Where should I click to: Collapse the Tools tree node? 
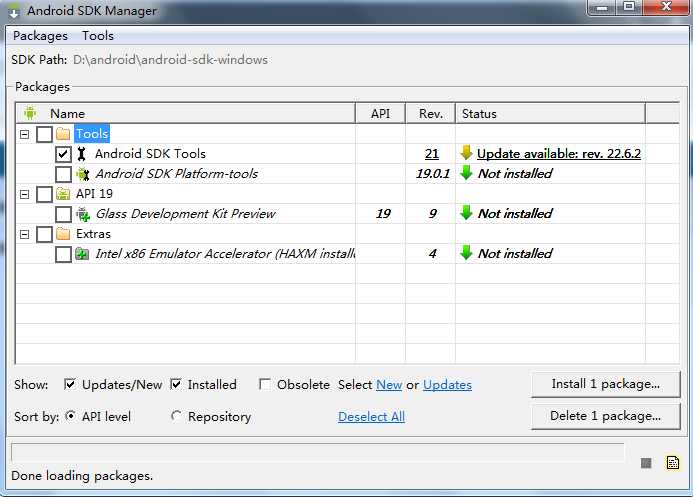coord(25,134)
